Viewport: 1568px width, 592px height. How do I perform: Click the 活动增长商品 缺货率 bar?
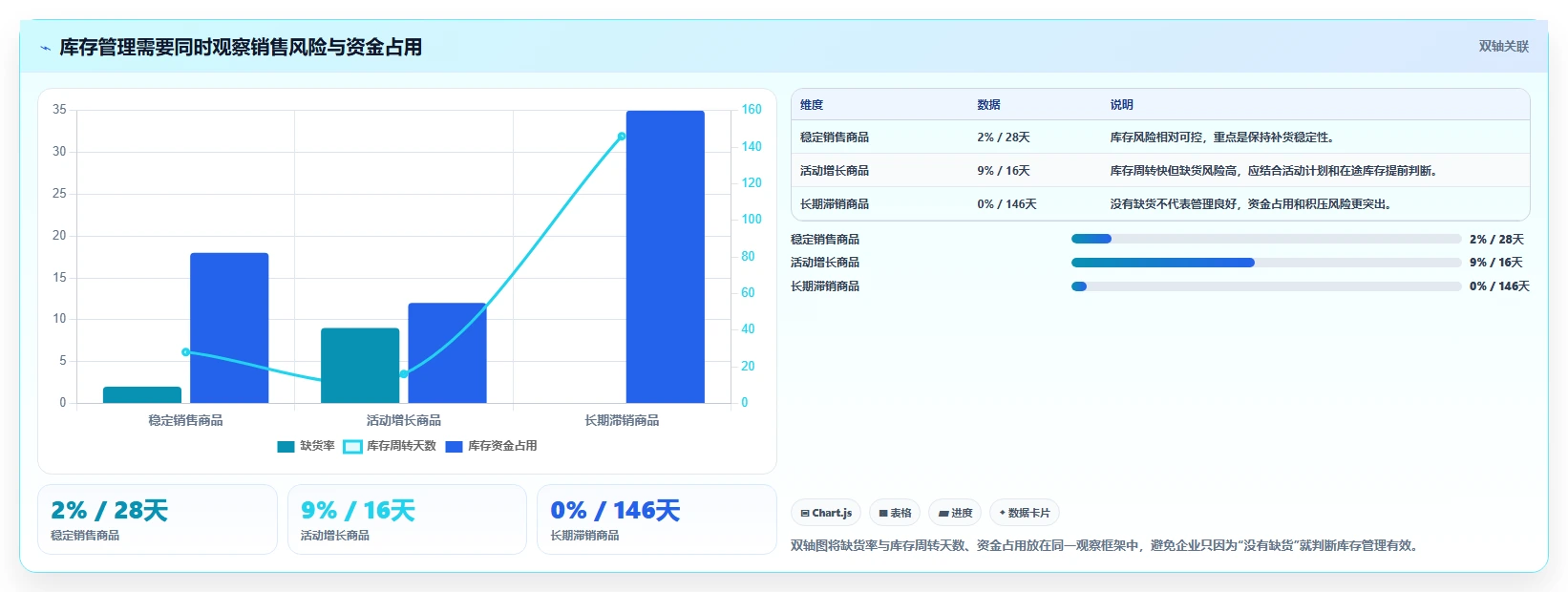pos(360,366)
